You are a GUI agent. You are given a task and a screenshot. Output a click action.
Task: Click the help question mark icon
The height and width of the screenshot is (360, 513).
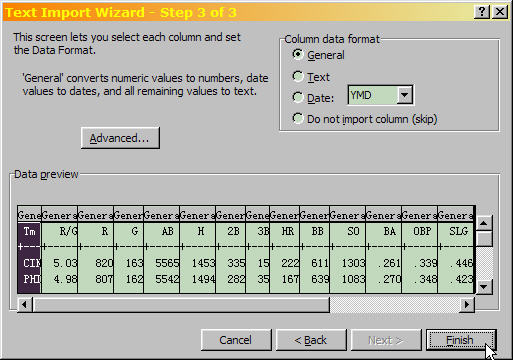[x=482, y=12]
